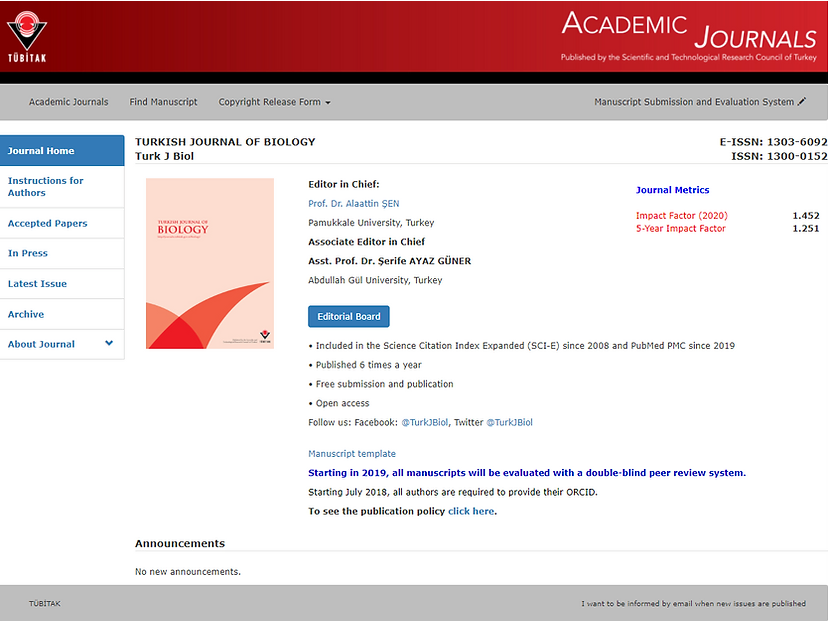Screen dimensions: 828x623
Task: Open Academic Journals in navigation bar
Action: coord(69,102)
